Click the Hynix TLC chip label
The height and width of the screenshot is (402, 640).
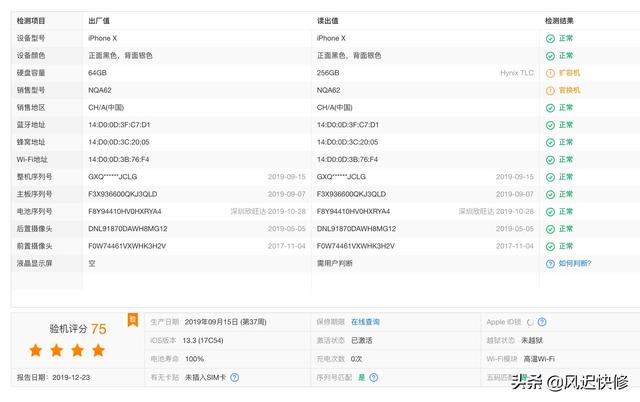point(517,73)
